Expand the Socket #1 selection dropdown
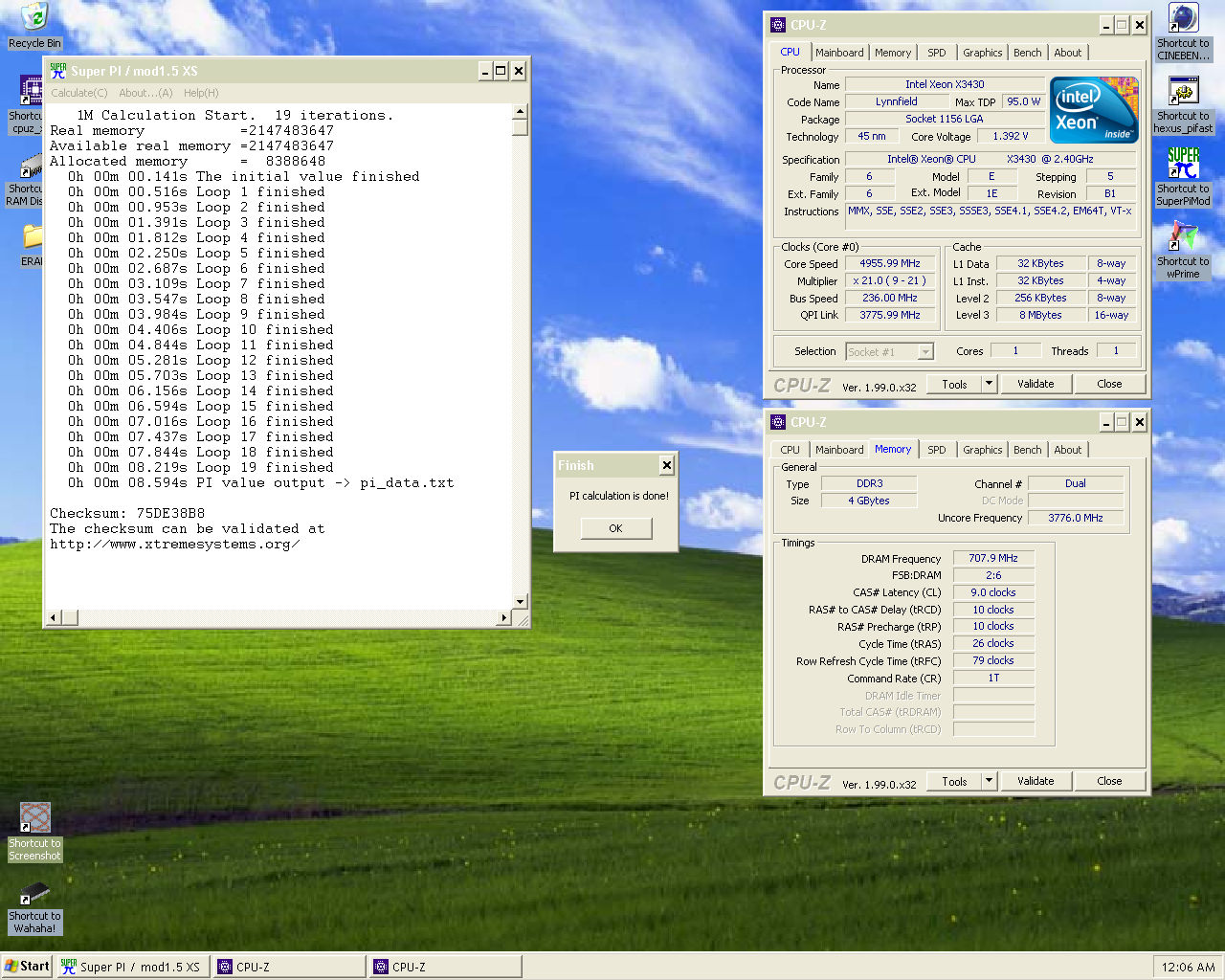The height and width of the screenshot is (980, 1225). pos(925,351)
